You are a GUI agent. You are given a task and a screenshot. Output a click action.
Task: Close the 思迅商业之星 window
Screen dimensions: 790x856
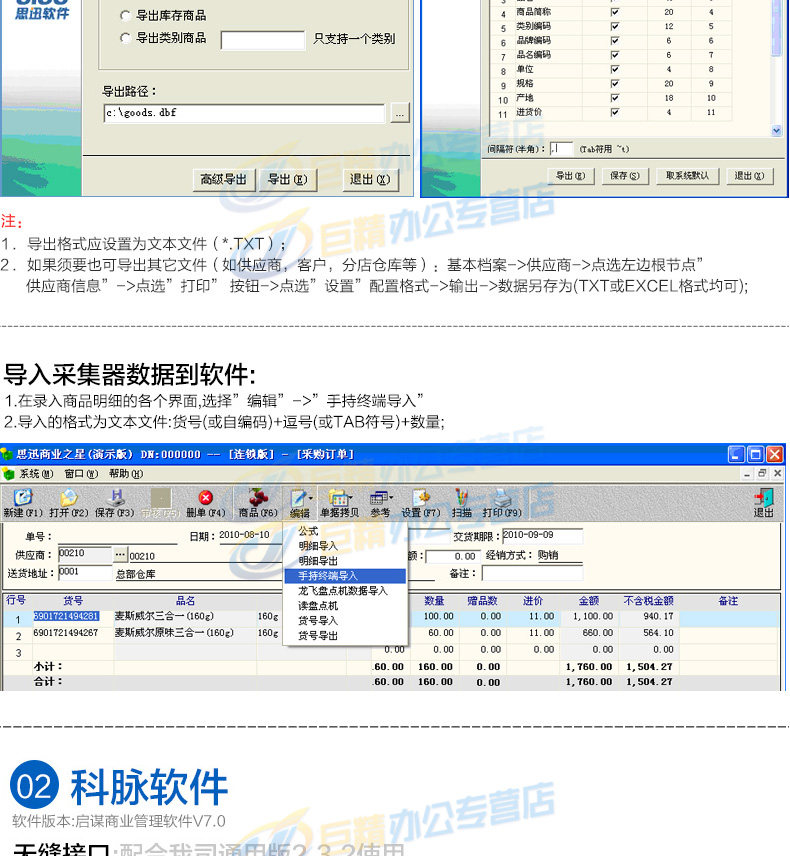point(775,454)
